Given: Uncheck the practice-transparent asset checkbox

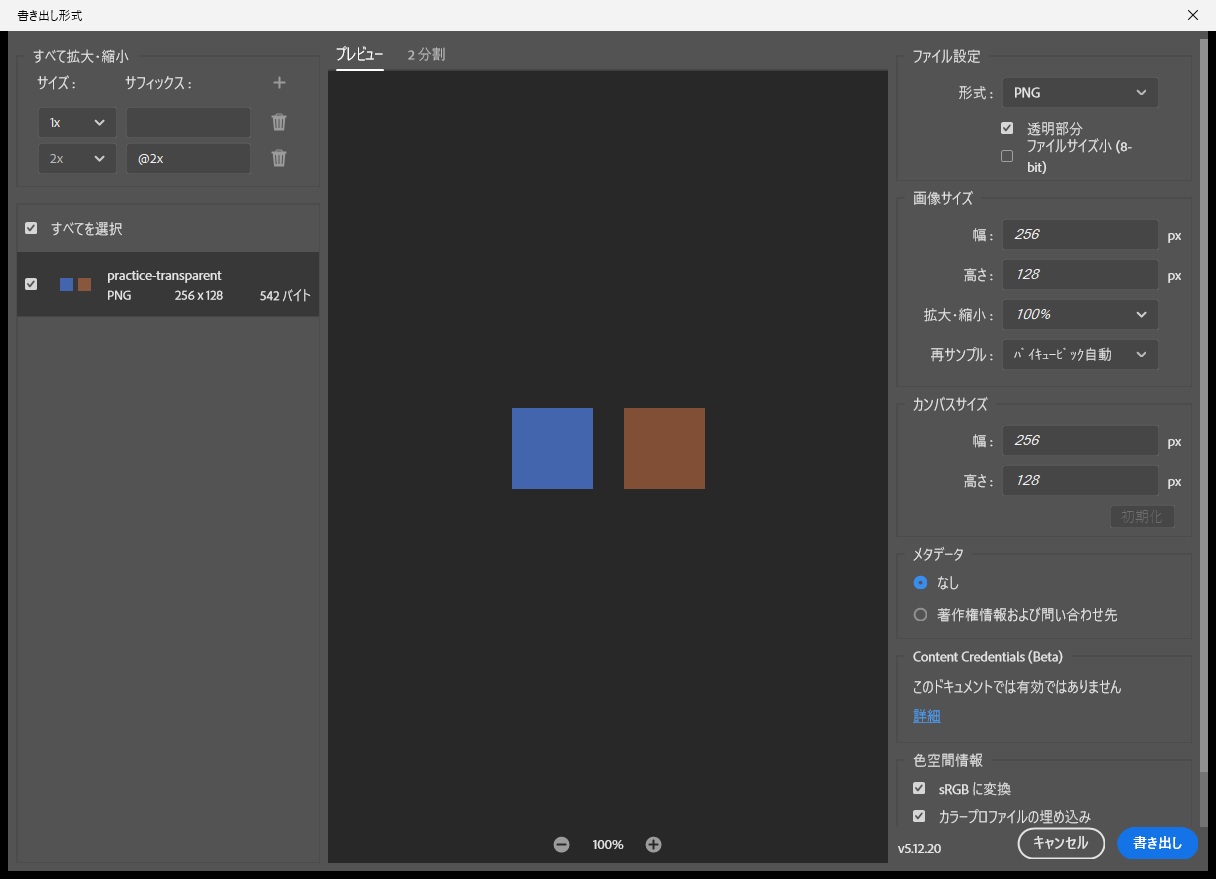Looking at the screenshot, I should coord(31,284).
